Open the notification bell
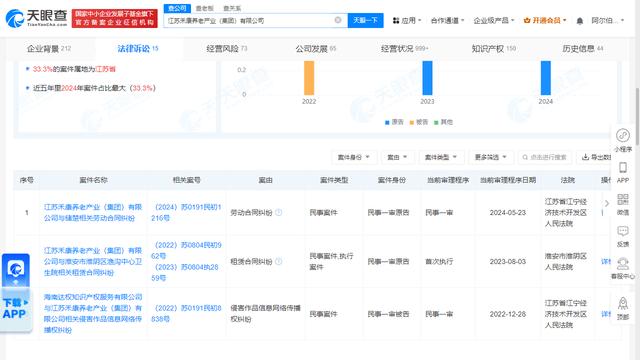Screen dimensions: 640x360 pos(580,20)
